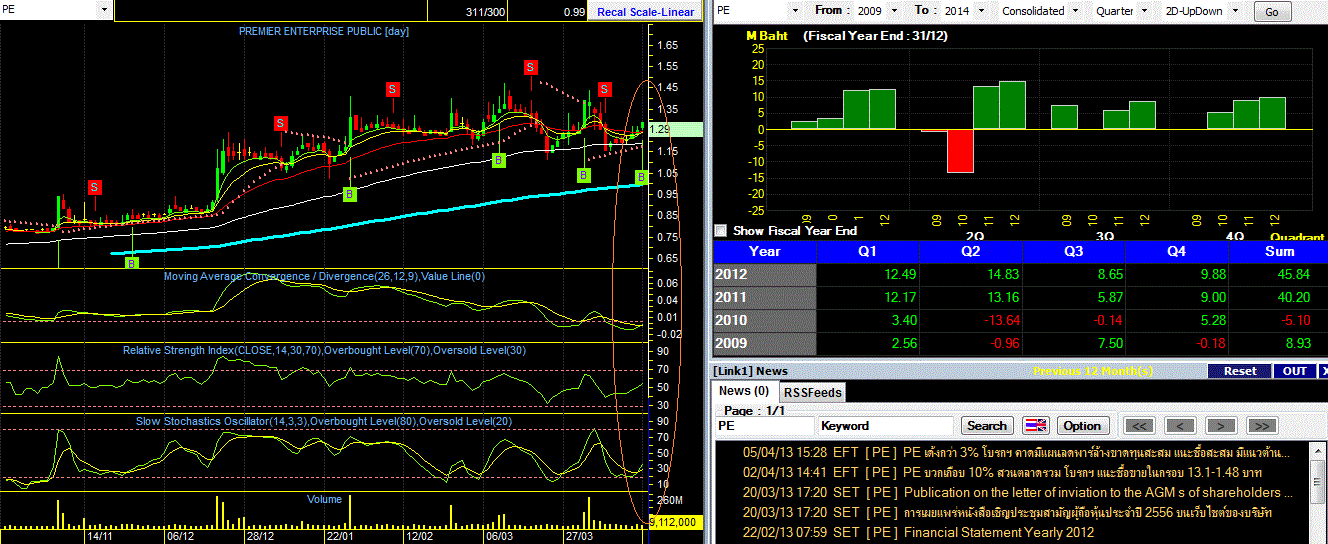Click the B buy marker under the 22/01 candles

click(350, 194)
